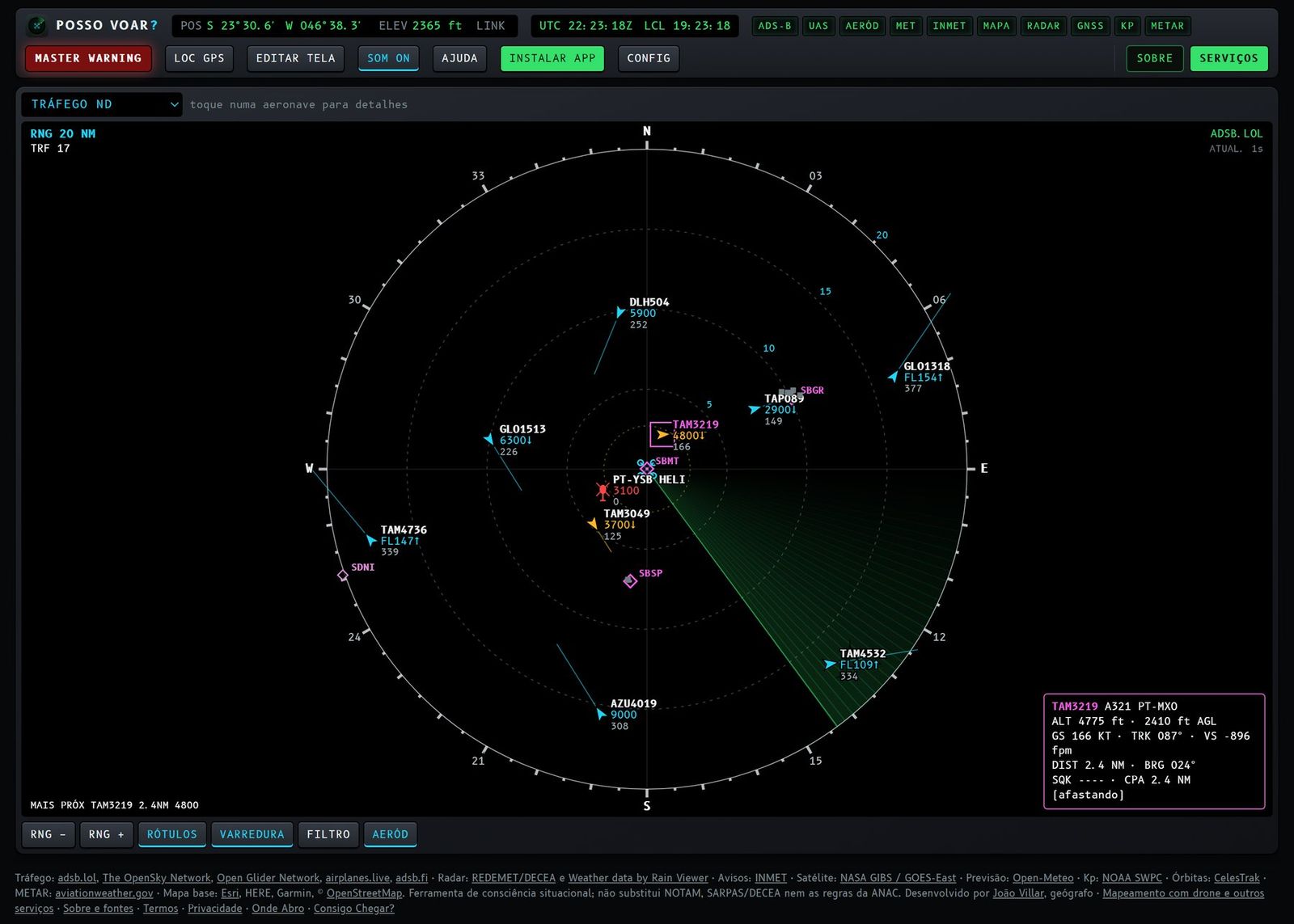Click the SBSP aerodrome diamond marker
Image resolution: width=1294 pixels, height=924 pixels.
coord(630,580)
